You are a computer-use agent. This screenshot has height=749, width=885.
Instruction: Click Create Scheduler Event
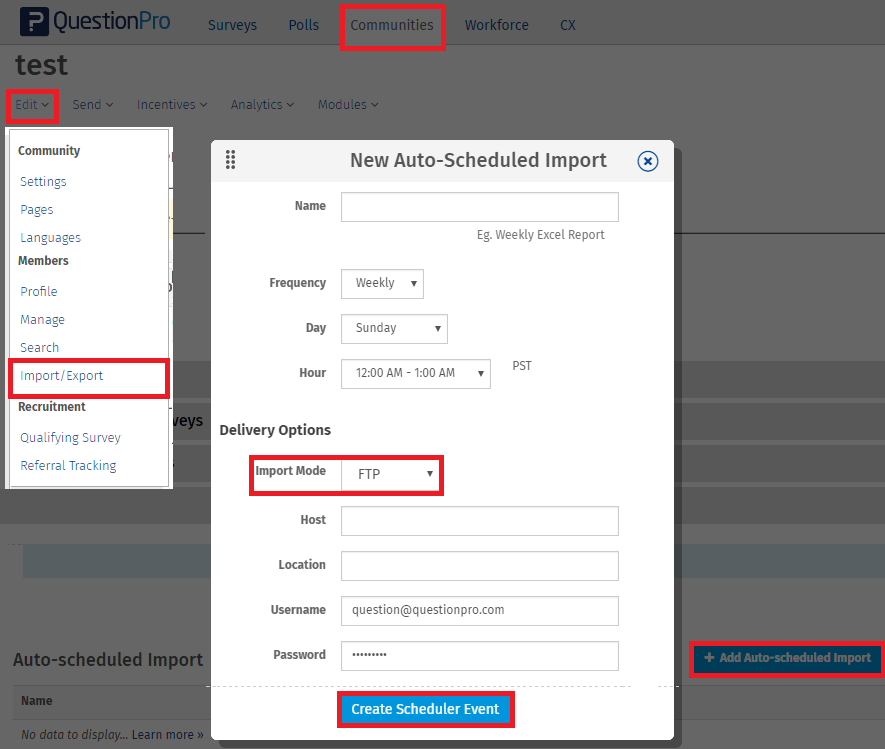pyautogui.click(x=425, y=709)
